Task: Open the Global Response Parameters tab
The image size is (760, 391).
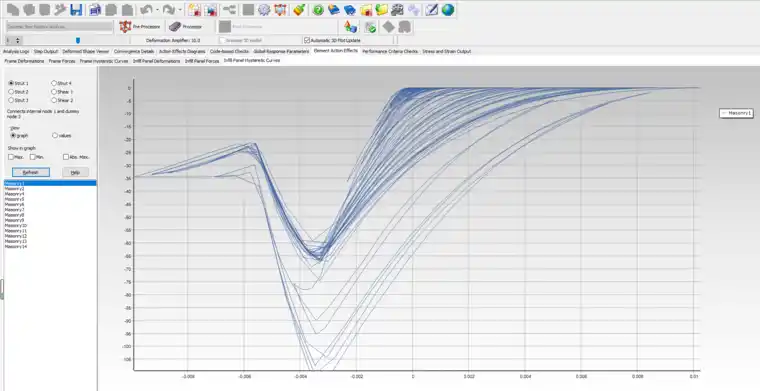Action: (x=281, y=51)
